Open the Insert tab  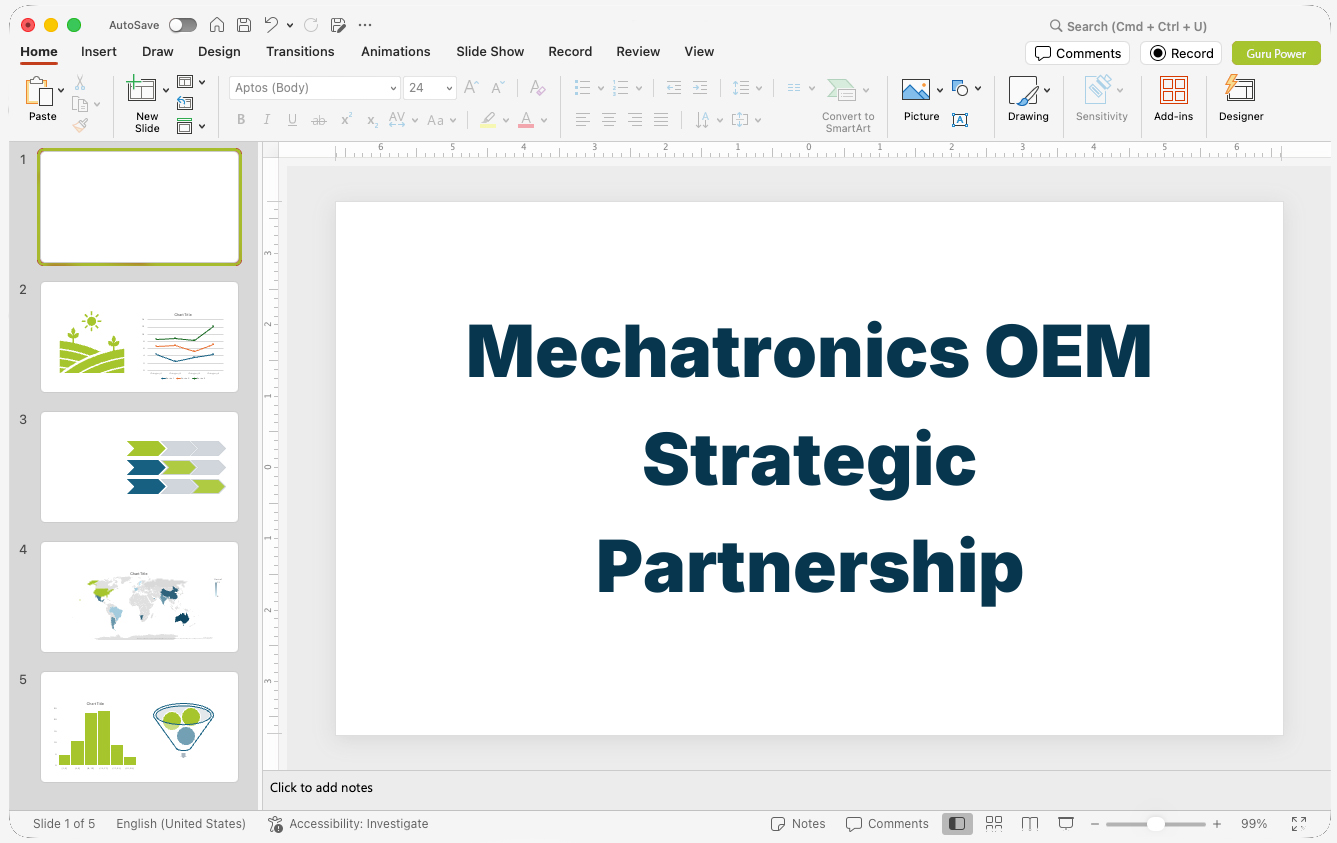point(99,51)
